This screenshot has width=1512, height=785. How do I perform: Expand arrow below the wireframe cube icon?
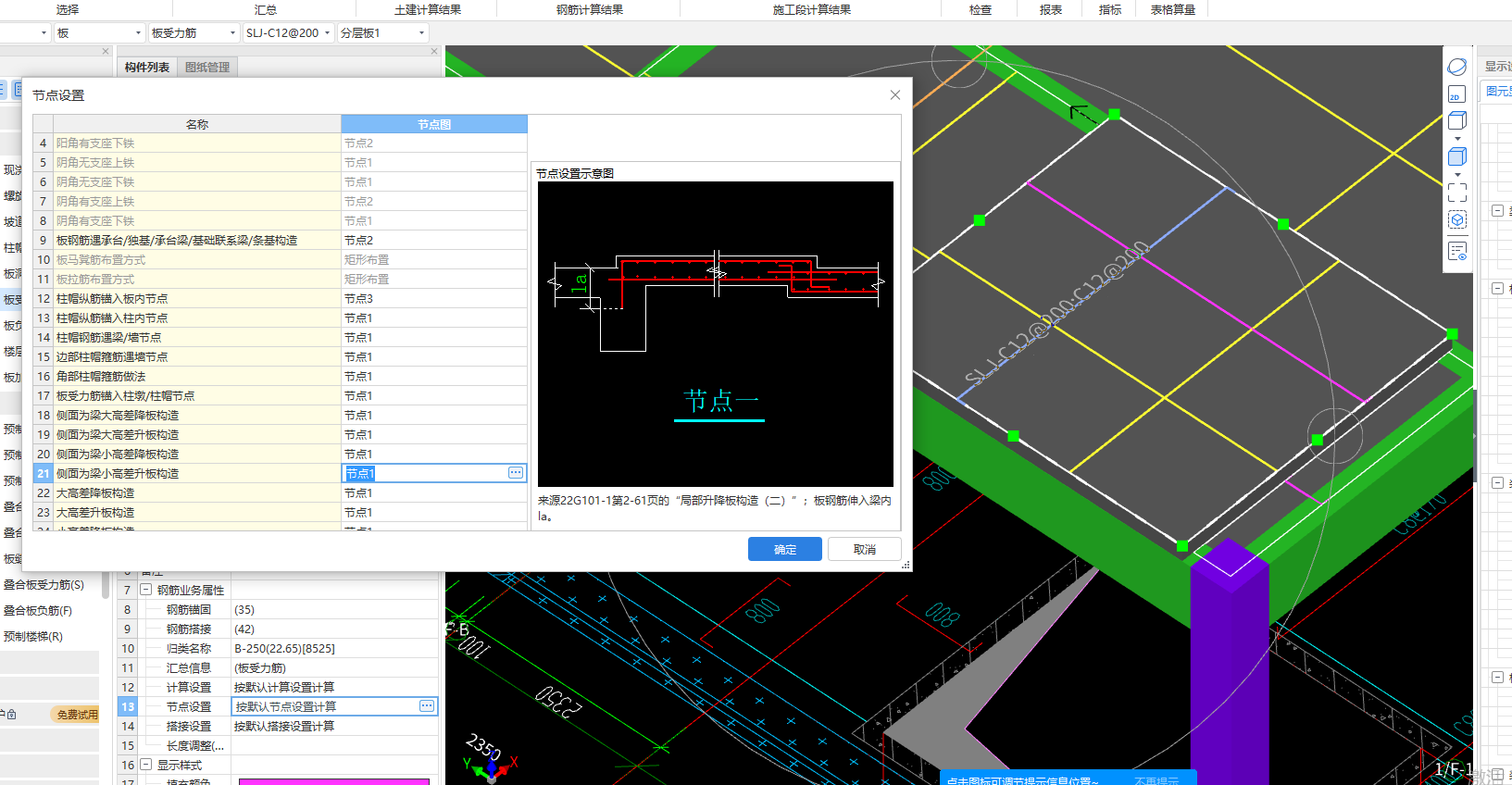point(1457,139)
